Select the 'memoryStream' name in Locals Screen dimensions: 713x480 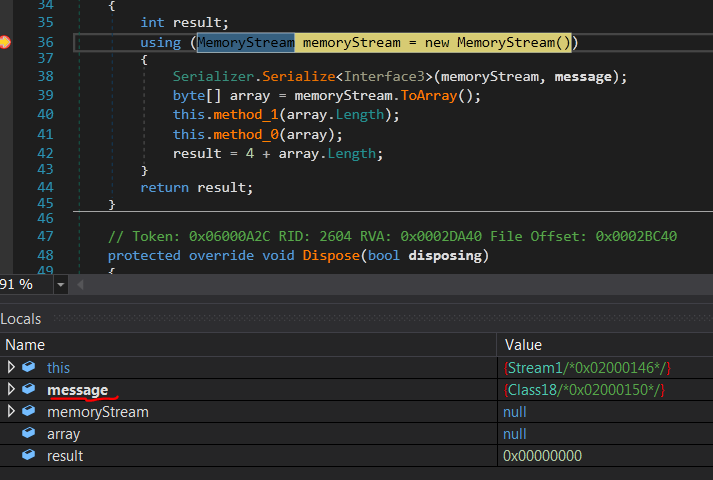[x=98, y=412]
